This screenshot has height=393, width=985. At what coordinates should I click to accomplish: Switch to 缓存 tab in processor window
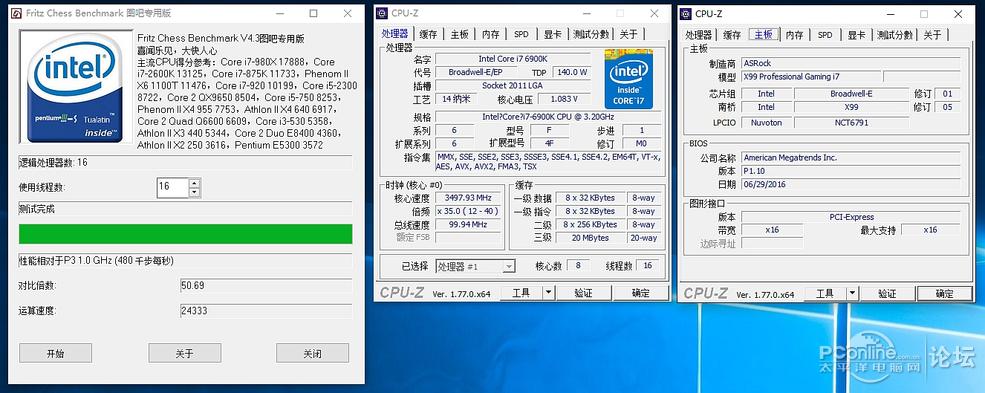tap(428, 35)
